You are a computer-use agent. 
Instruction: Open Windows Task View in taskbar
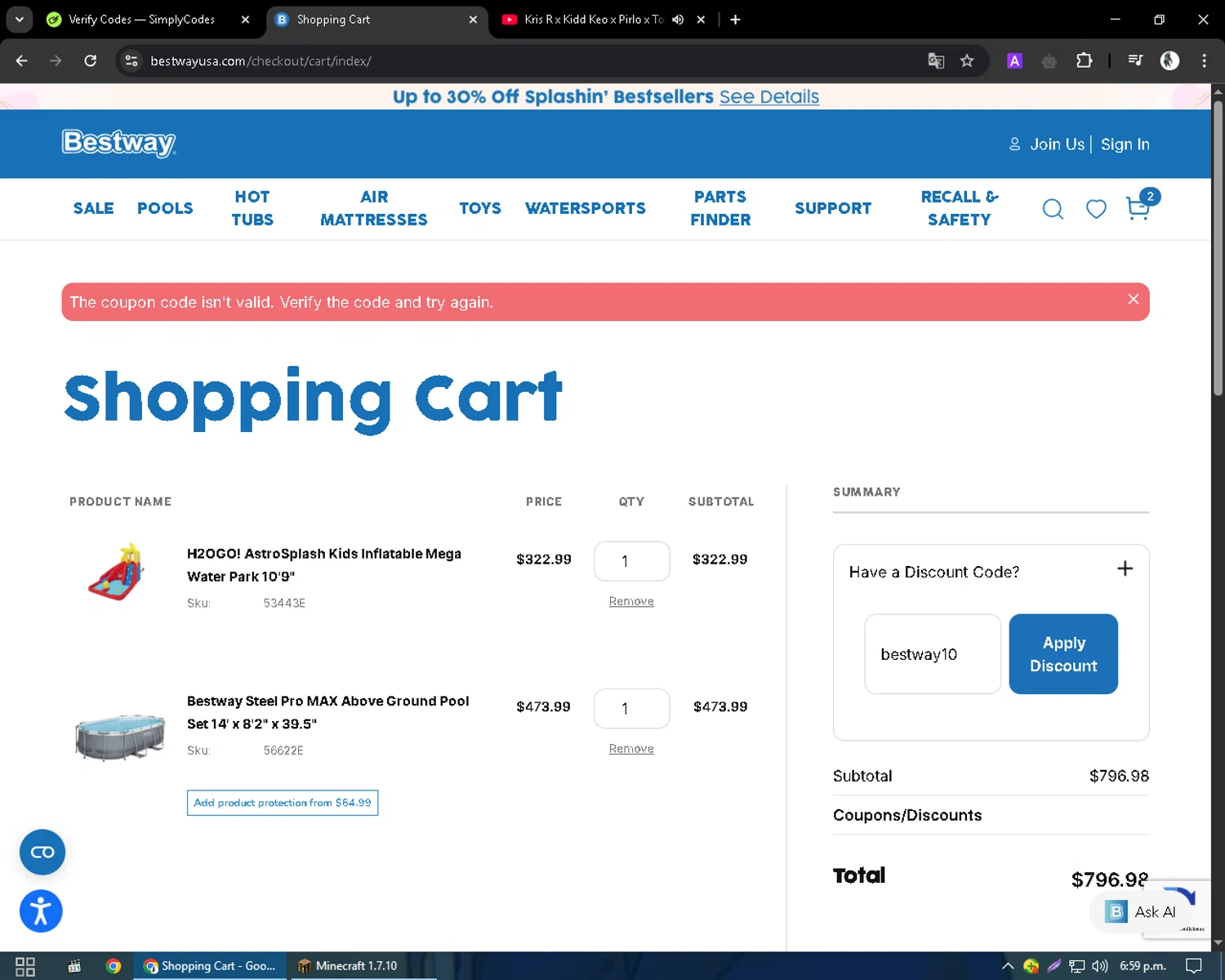pyautogui.click(x=25, y=966)
